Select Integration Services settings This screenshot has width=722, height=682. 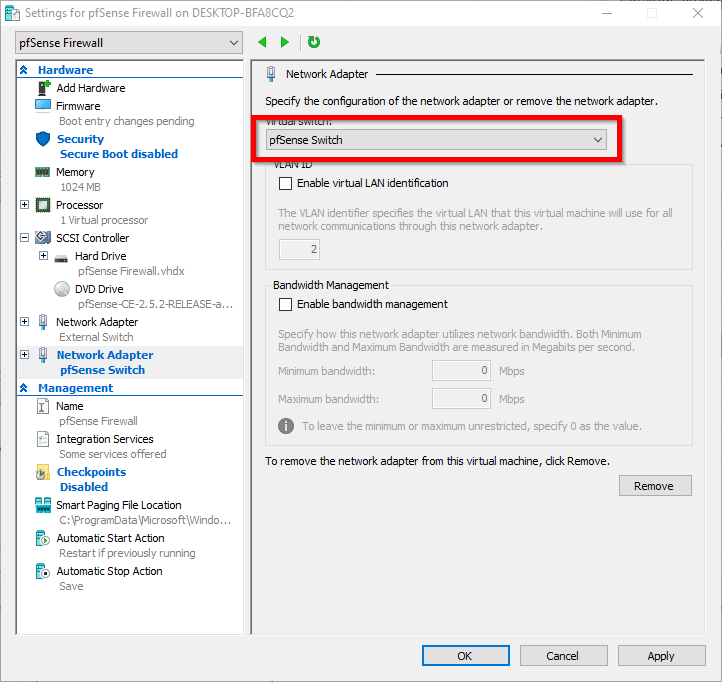105,439
